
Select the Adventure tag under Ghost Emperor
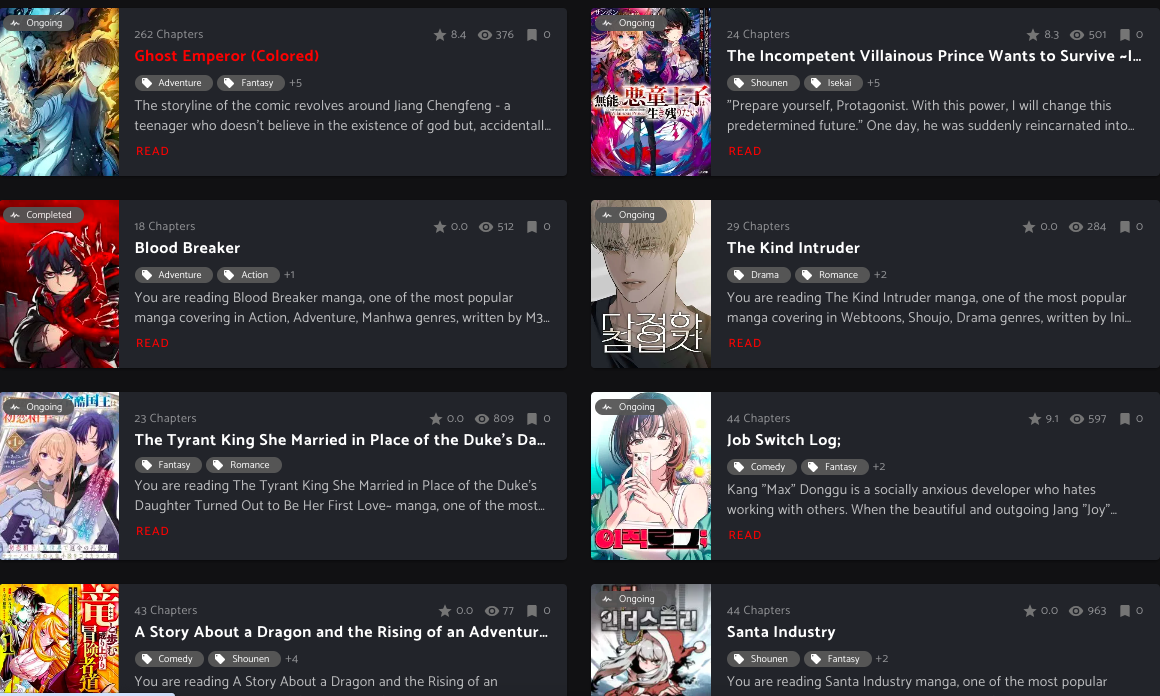pos(173,83)
